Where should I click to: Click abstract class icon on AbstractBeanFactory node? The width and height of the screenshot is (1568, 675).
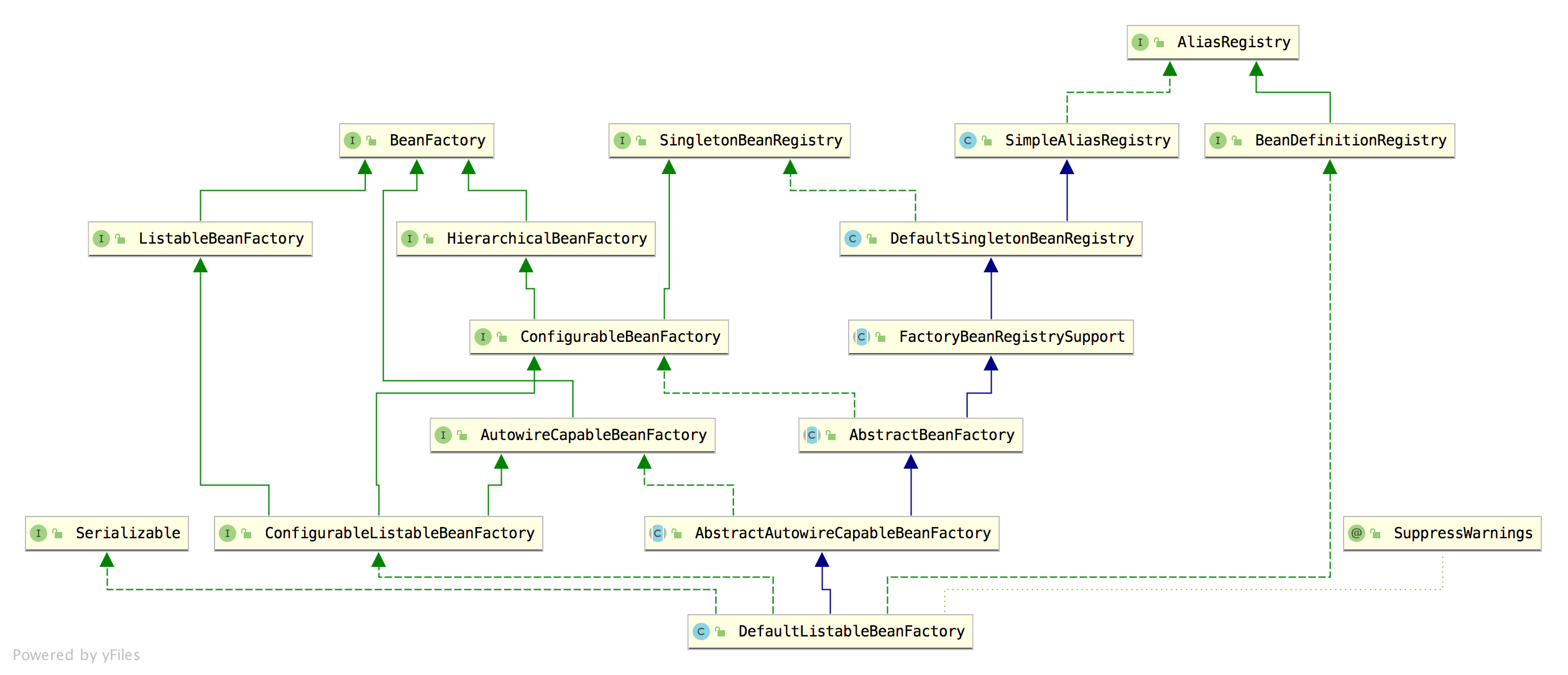(x=811, y=435)
